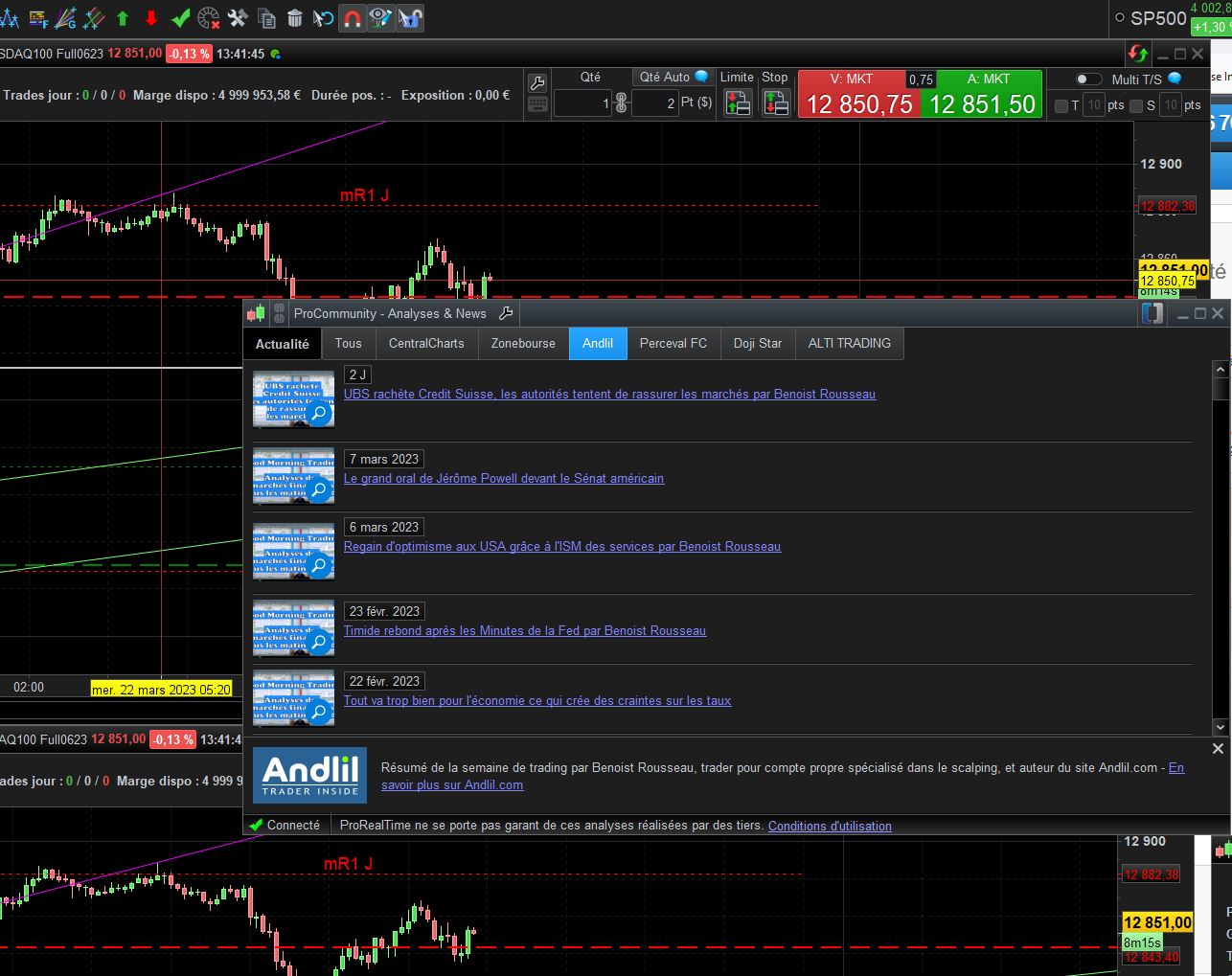
Task: Click the Qté Auto value field
Action: (655, 102)
